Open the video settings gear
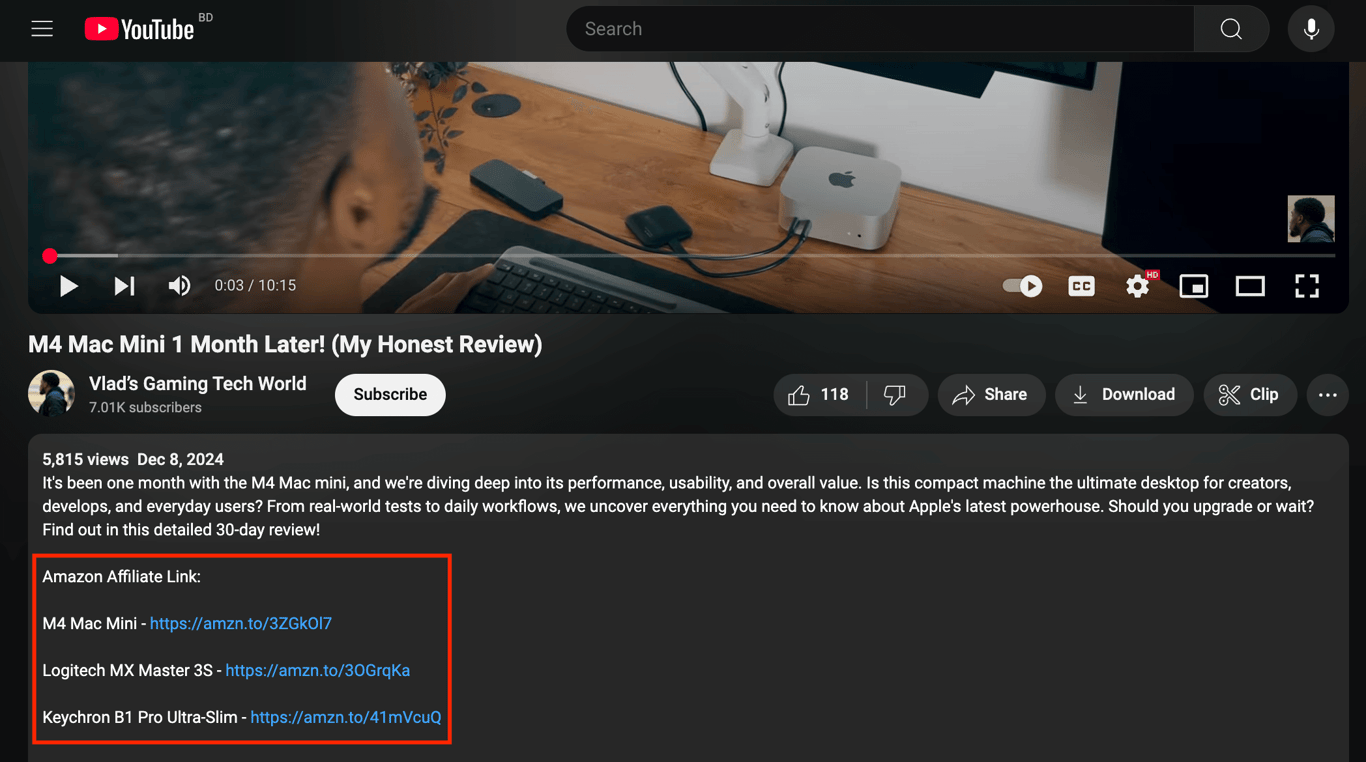1366x762 pixels. click(1137, 286)
